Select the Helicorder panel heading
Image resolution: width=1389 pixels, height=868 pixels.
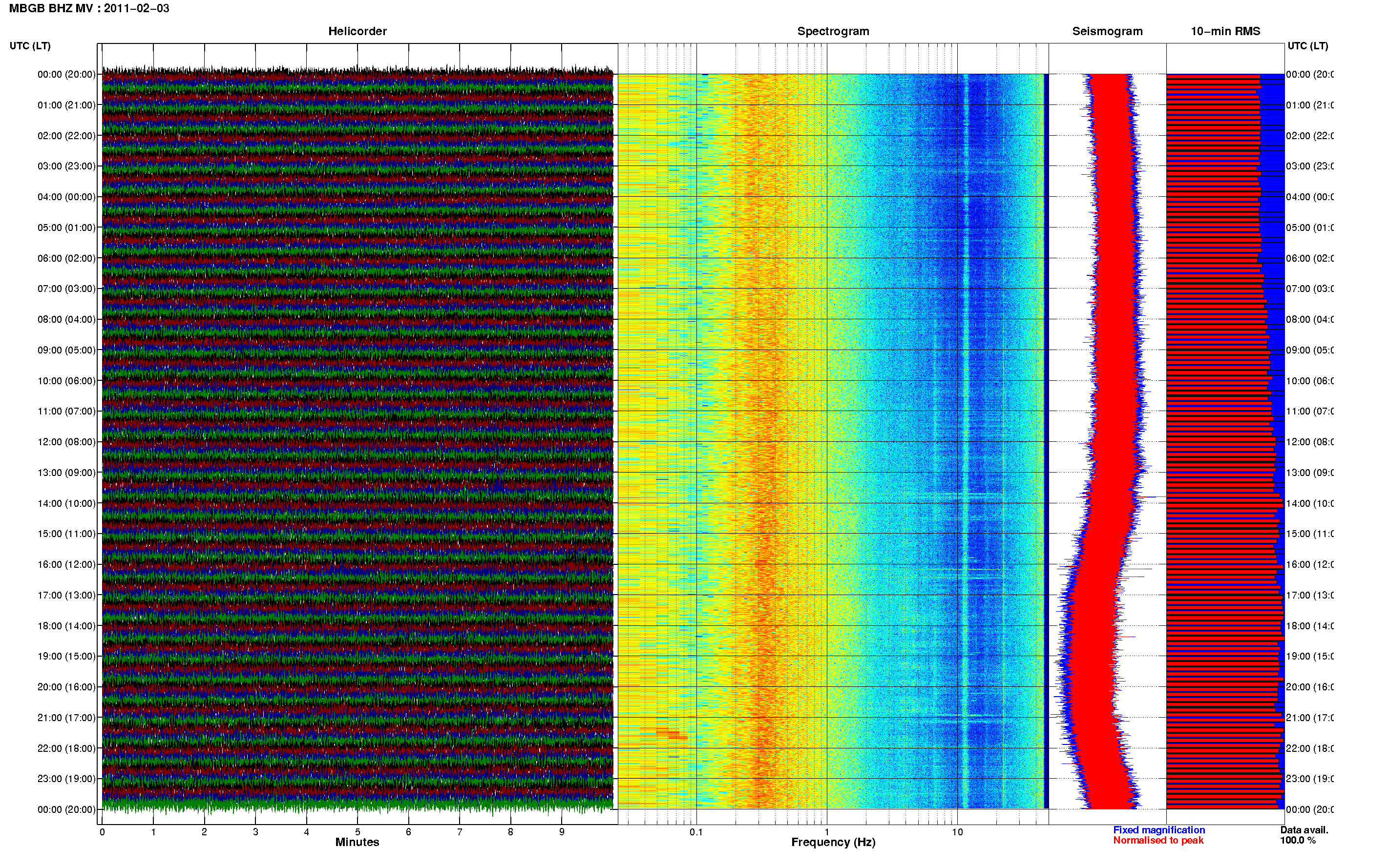tap(357, 32)
